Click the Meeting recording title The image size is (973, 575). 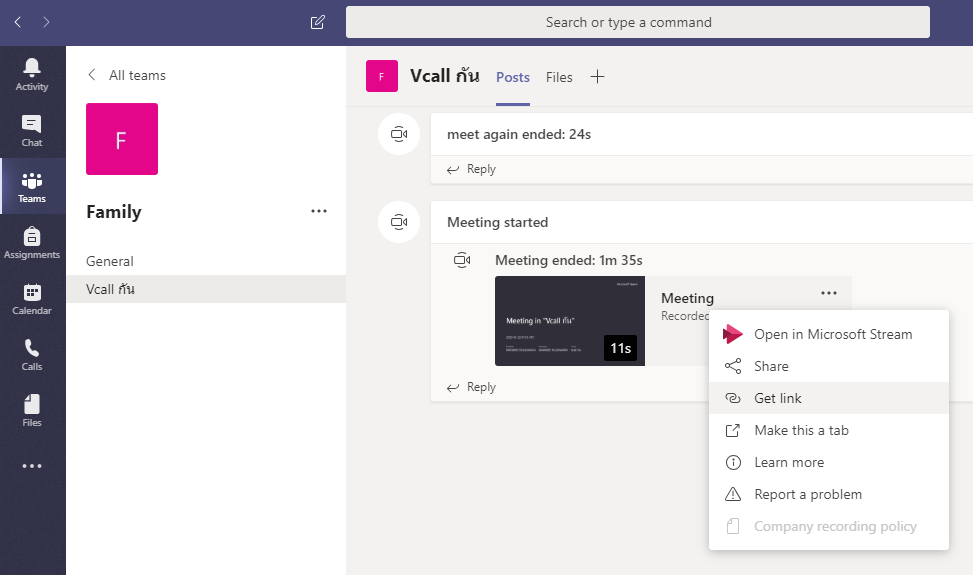(x=688, y=298)
